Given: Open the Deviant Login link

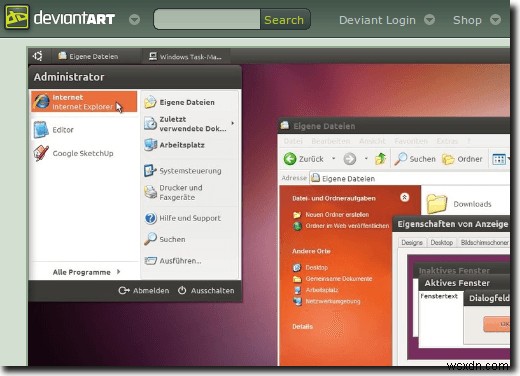Looking at the screenshot, I should (x=377, y=20).
